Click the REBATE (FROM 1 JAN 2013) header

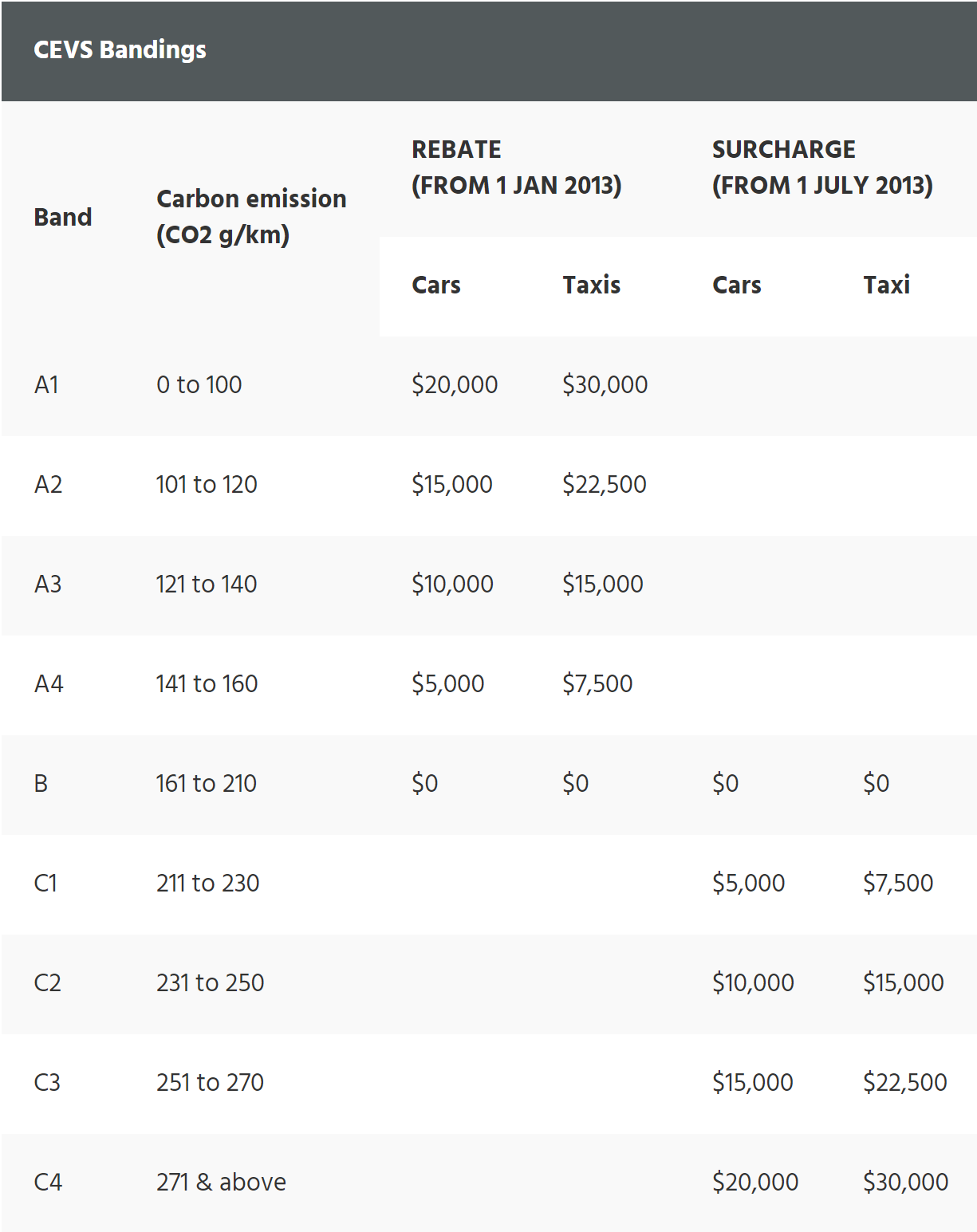[516, 167]
